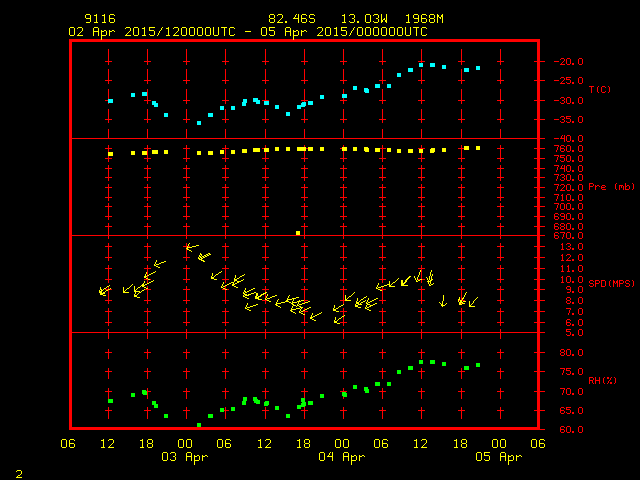Image resolution: width=640 pixels, height=480 pixels.
Task: Click the 80.0 humidity tick label
Action: [x=571, y=353]
